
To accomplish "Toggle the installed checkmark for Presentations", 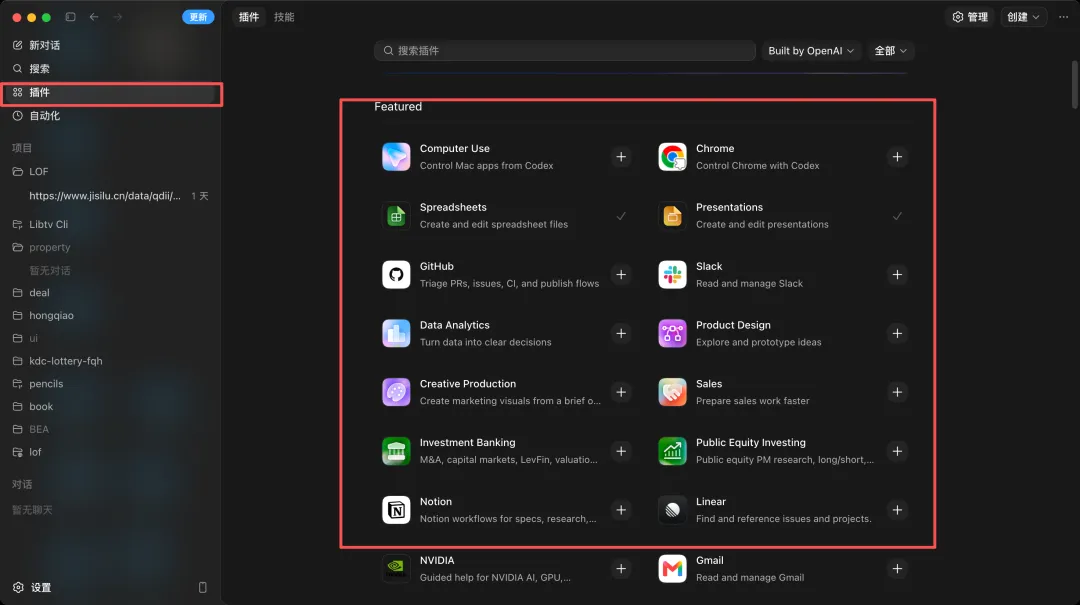I will pyautogui.click(x=897, y=216).
